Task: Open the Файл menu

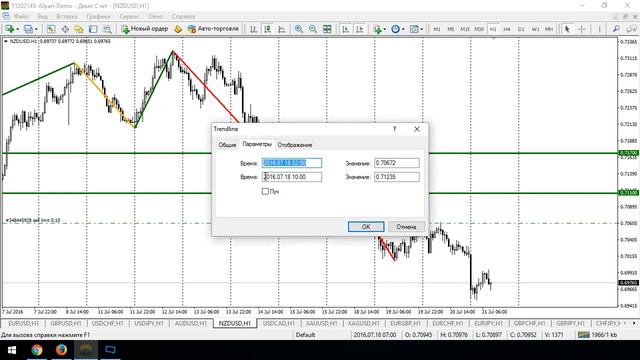Action: [21, 16]
